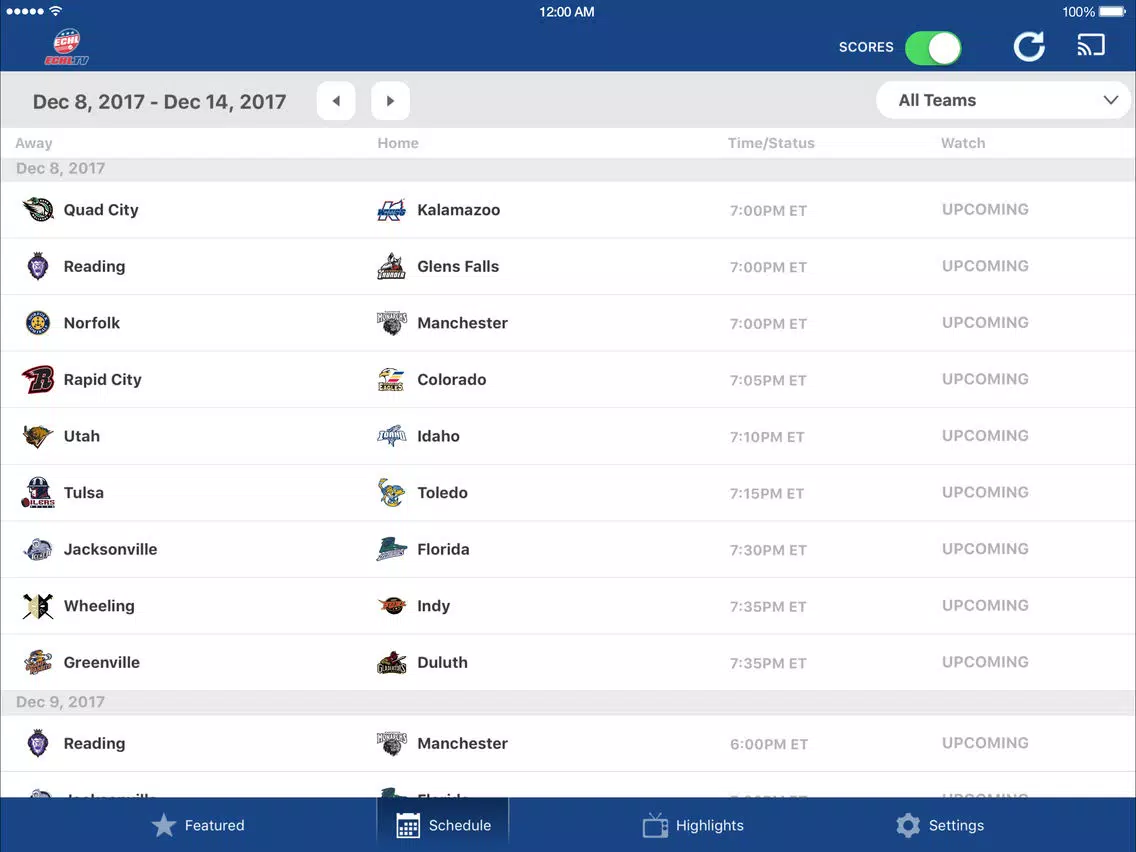
Task: Tap the Greenville team logo
Action: click(x=38, y=662)
